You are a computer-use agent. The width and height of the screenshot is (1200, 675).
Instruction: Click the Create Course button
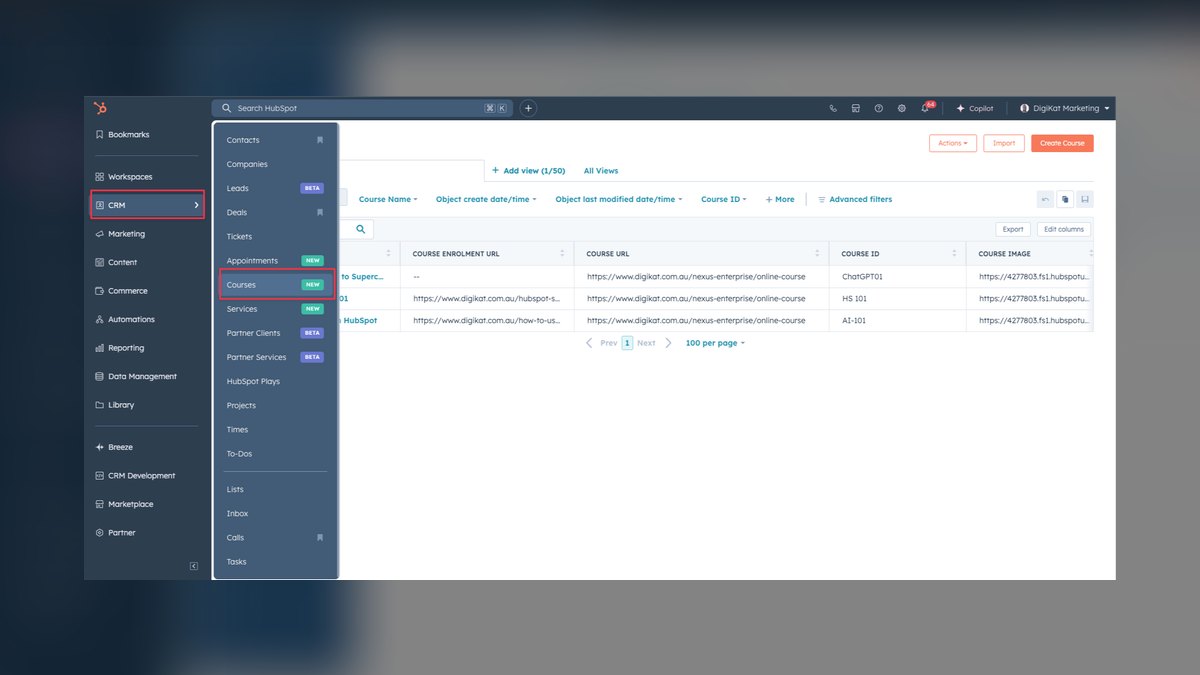(1062, 143)
